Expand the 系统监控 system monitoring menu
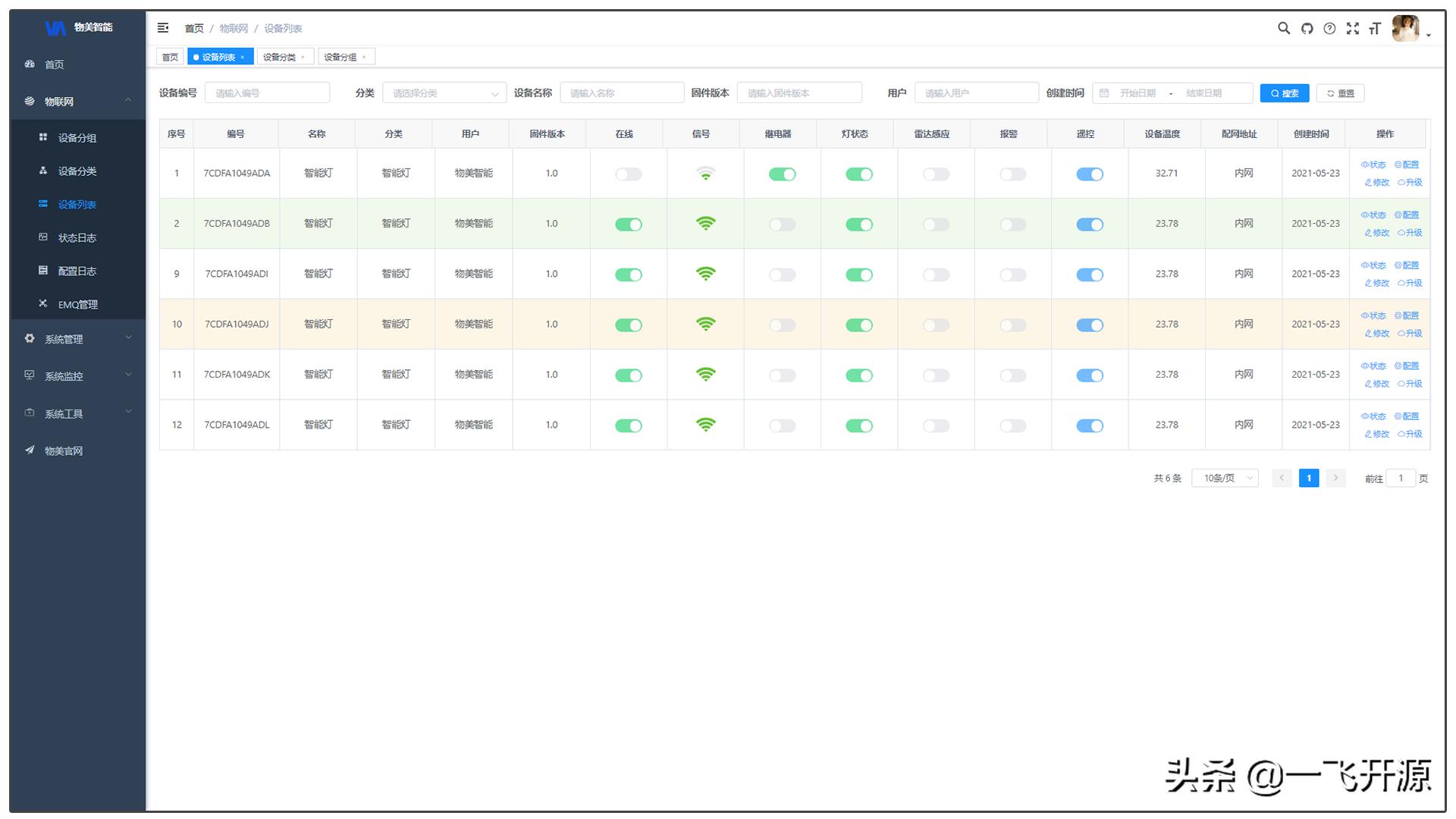The width and height of the screenshot is (1456, 819). pos(75,375)
